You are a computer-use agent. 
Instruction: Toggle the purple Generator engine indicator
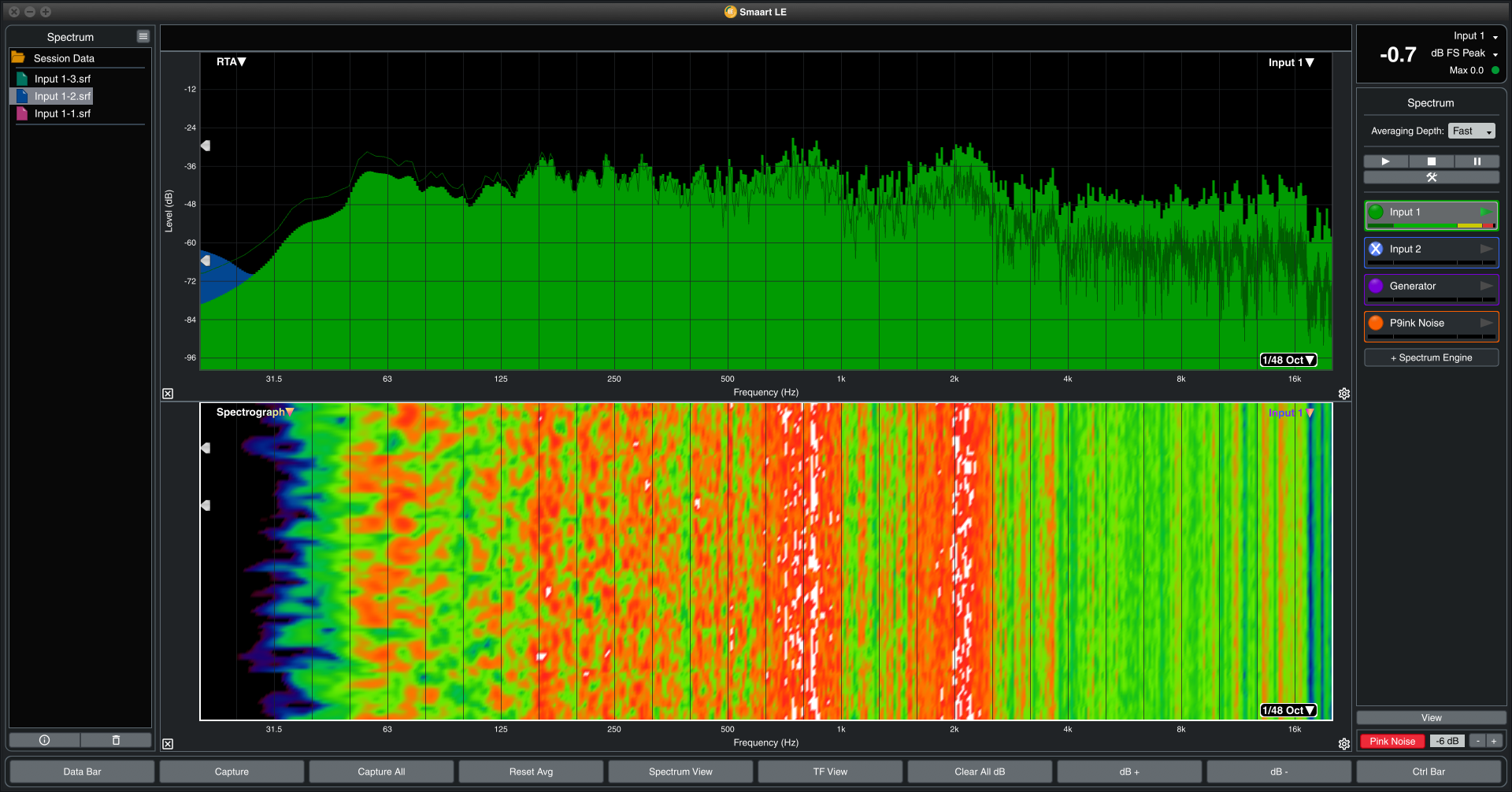tap(1376, 286)
